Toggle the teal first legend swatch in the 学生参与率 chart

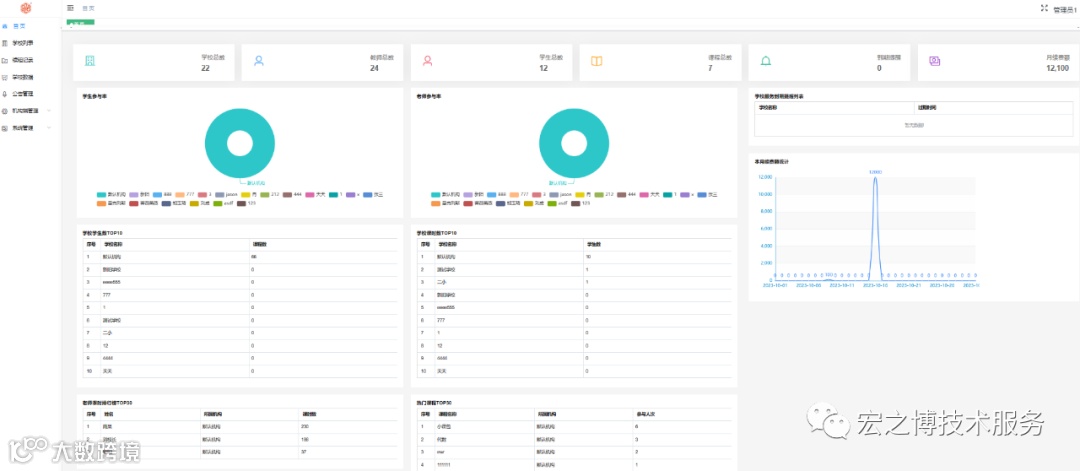click(x=102, y=195)
